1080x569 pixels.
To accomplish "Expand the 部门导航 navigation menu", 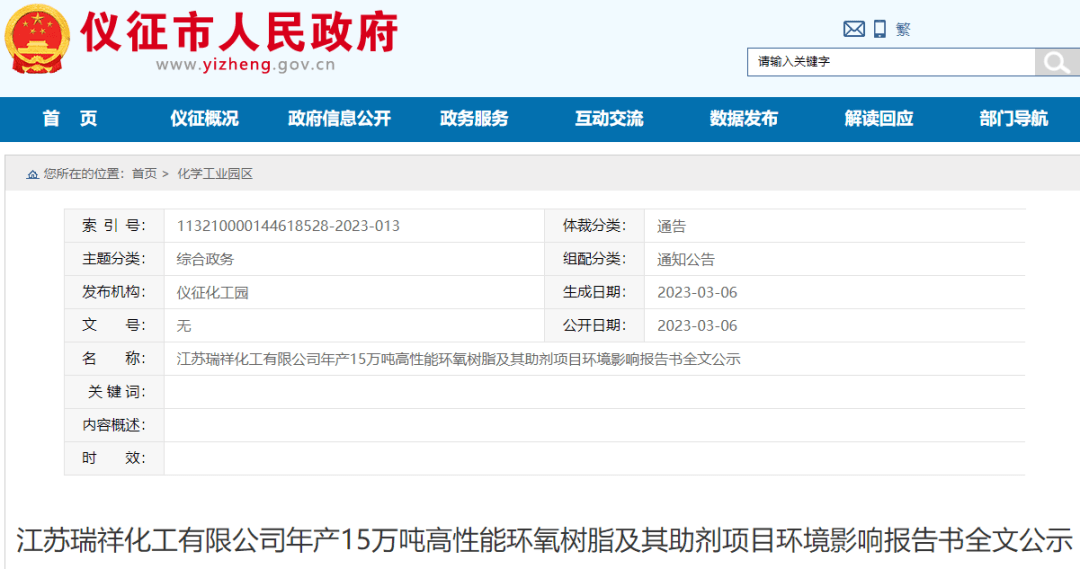I will click(x=1014, y=118).
